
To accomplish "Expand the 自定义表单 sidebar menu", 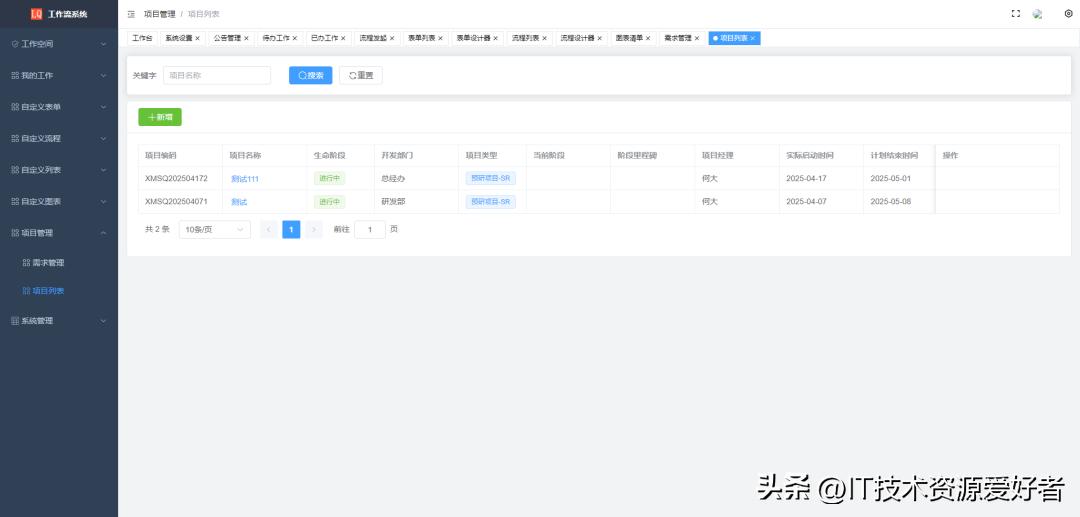I will 59,107.
